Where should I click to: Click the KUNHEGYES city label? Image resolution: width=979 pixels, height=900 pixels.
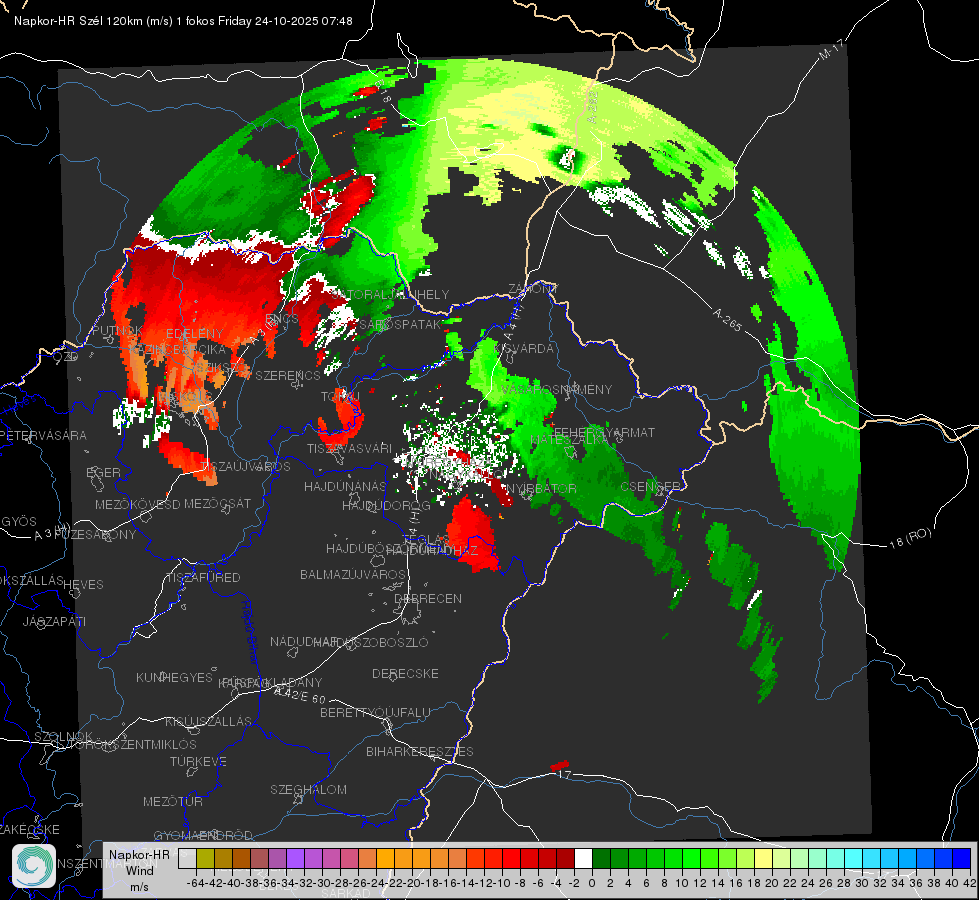coord(174,678)
